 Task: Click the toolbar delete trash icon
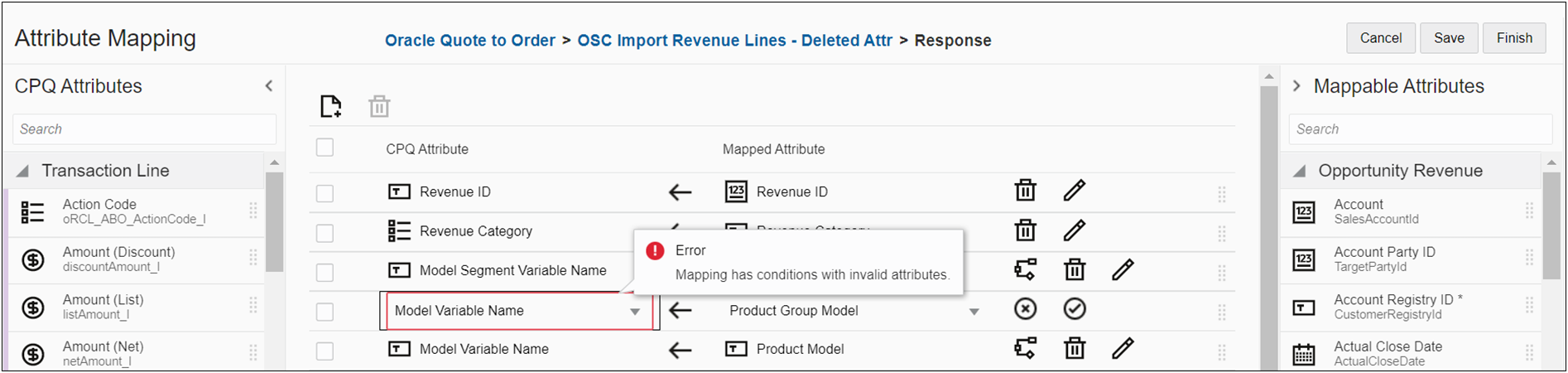[x=379, y=106]
